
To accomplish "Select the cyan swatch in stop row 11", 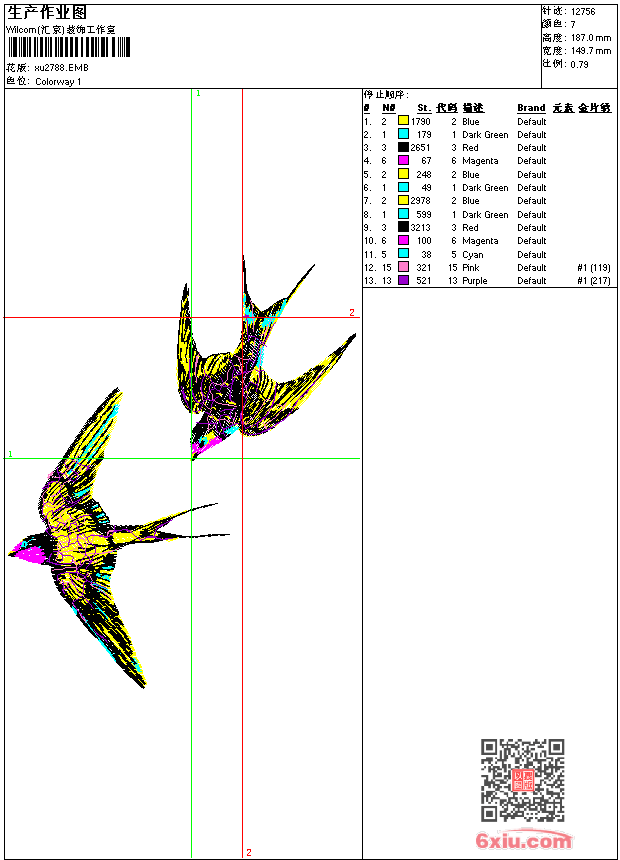I will point(404,254).
